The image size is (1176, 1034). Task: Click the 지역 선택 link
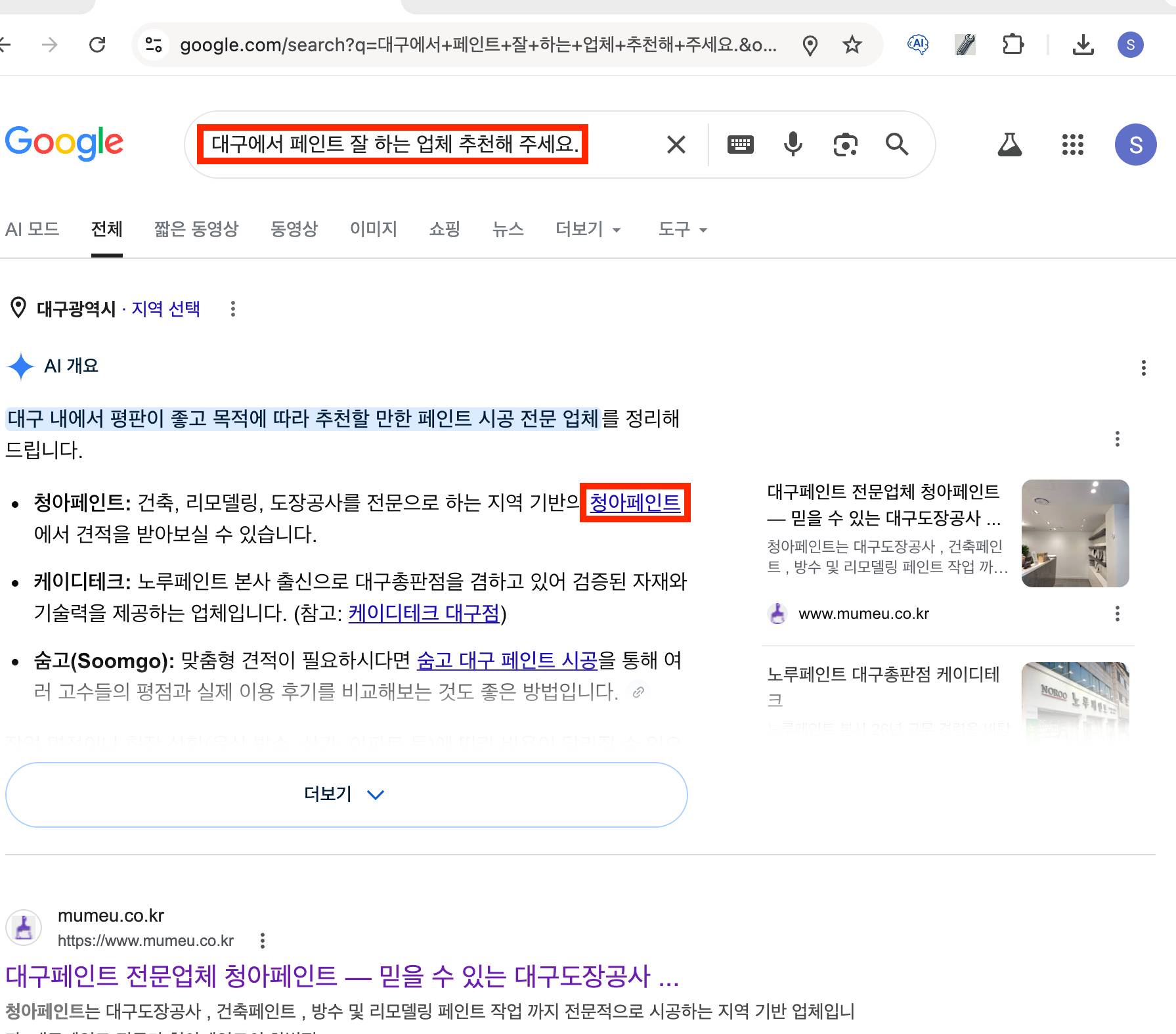pos(165,309)
